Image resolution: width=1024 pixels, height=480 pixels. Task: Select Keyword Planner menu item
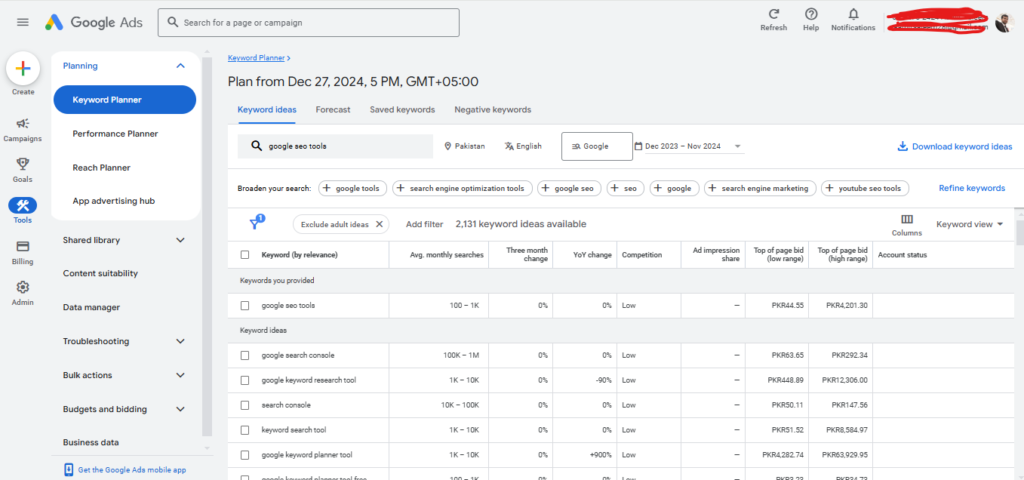click(125, 100)
